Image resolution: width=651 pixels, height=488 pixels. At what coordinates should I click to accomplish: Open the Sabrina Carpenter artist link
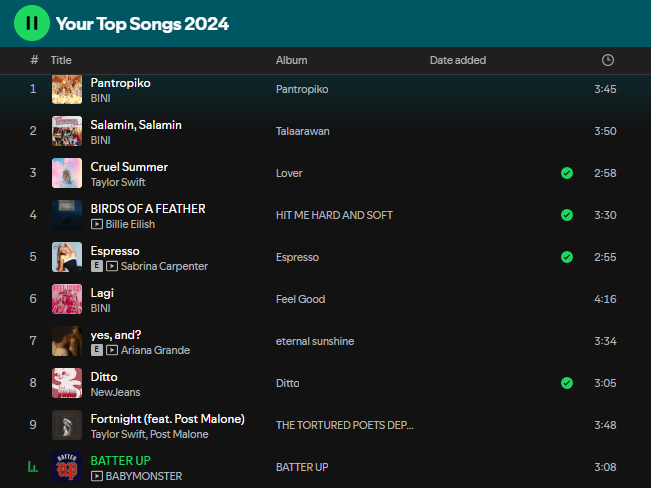(x=164, y=266)
